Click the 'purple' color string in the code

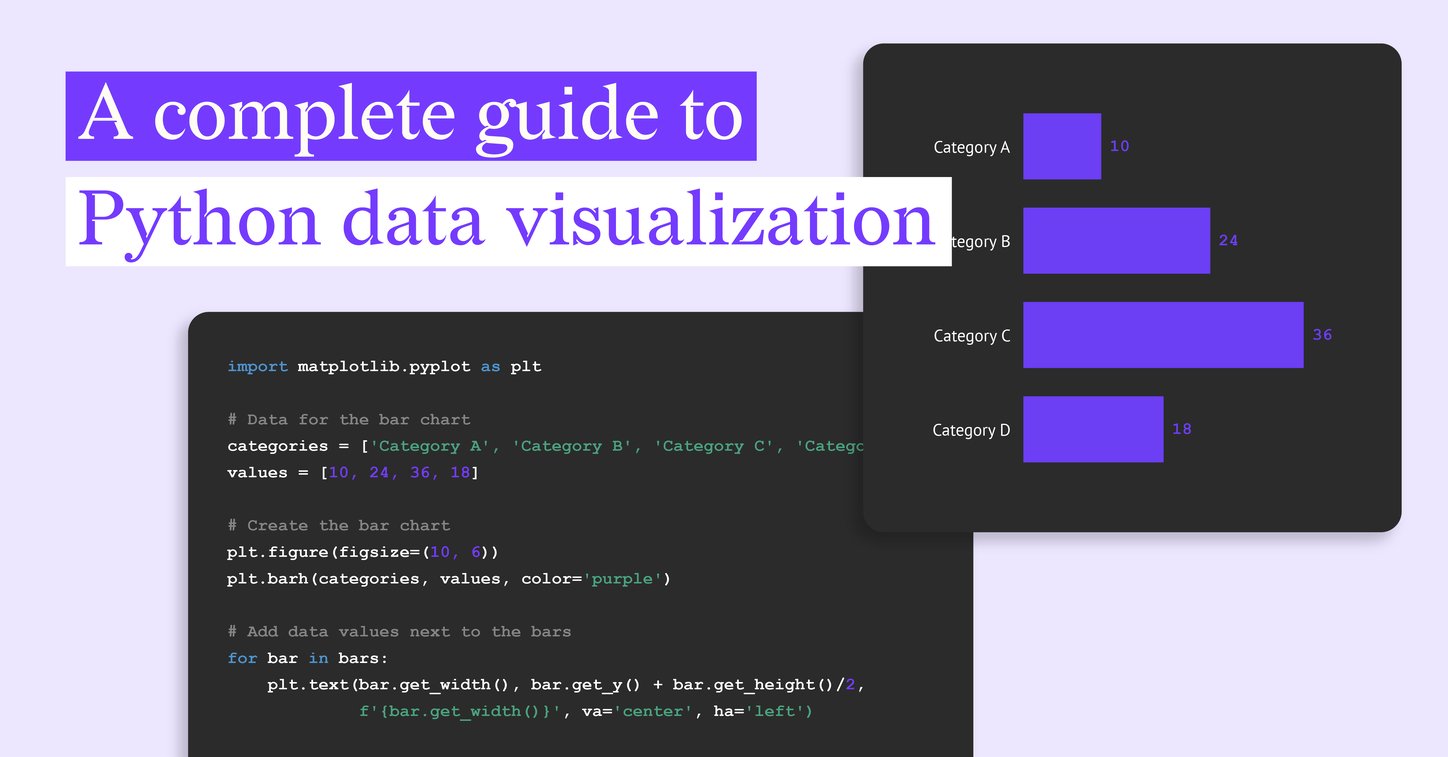(622, 578)
